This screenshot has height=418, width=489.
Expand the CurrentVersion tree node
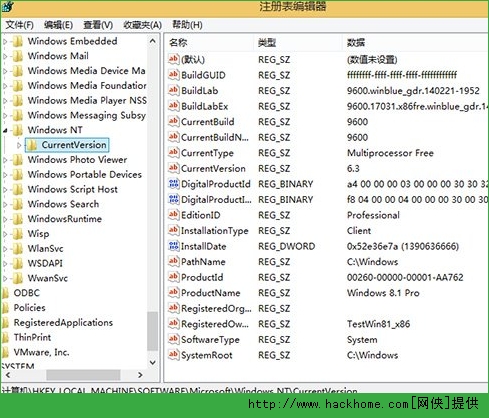19,145
